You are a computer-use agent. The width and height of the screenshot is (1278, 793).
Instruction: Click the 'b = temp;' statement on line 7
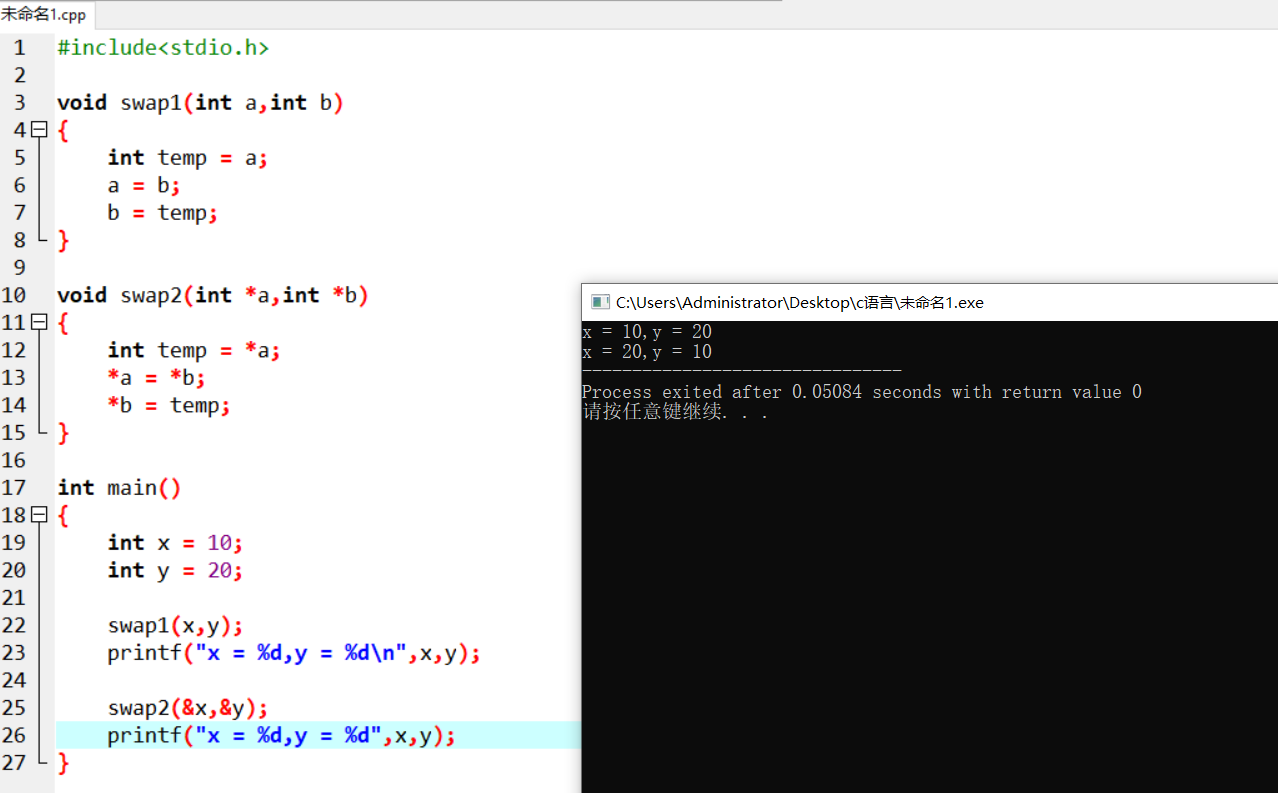point(162,213)
